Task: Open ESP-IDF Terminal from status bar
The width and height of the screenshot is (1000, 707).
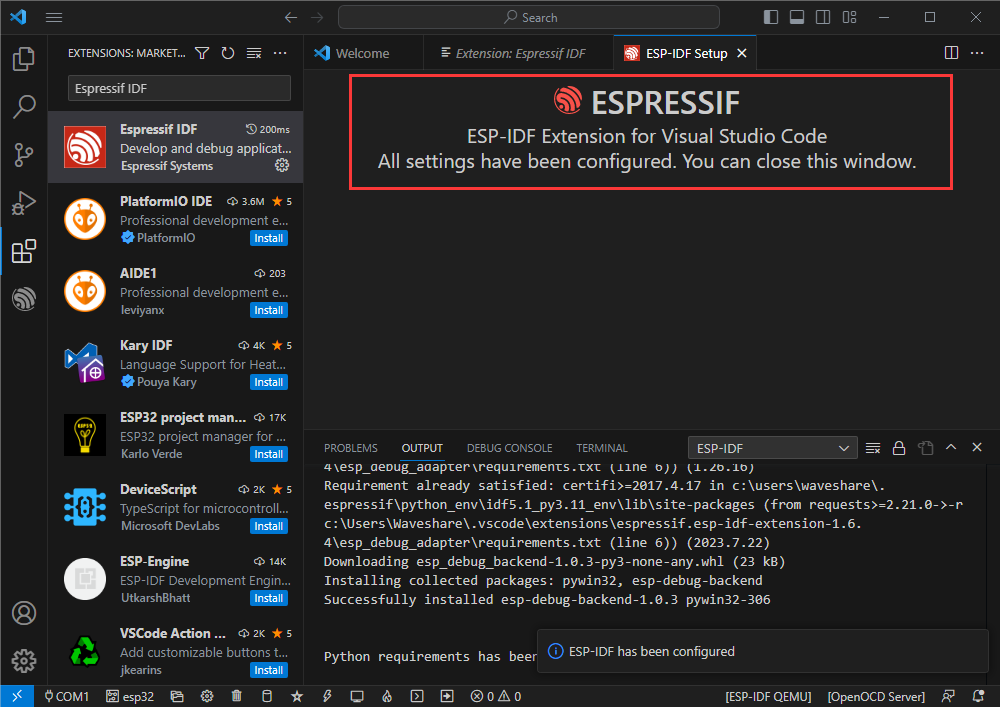Action: tap(417, 696)
